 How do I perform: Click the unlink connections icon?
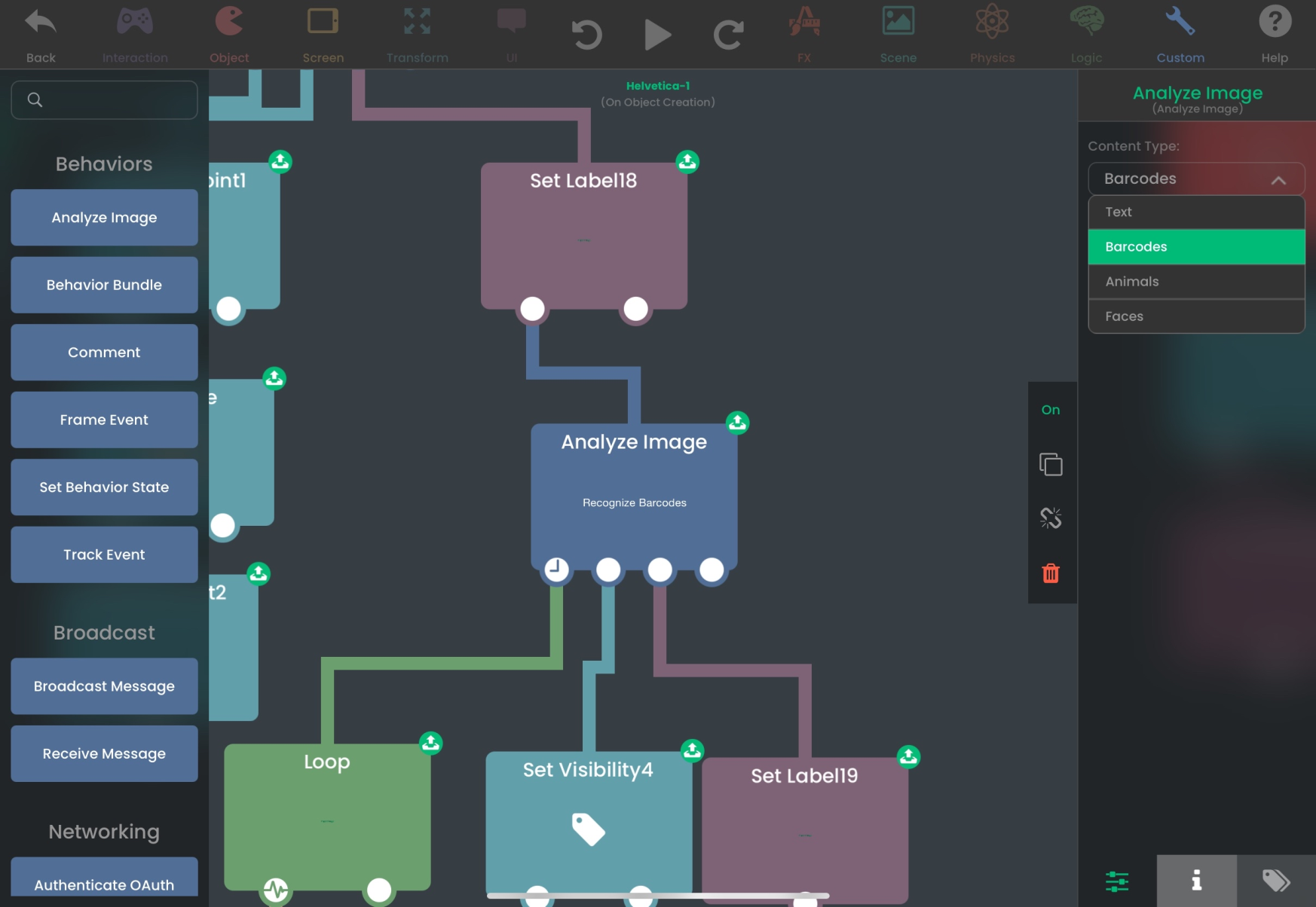[1050, 518]
